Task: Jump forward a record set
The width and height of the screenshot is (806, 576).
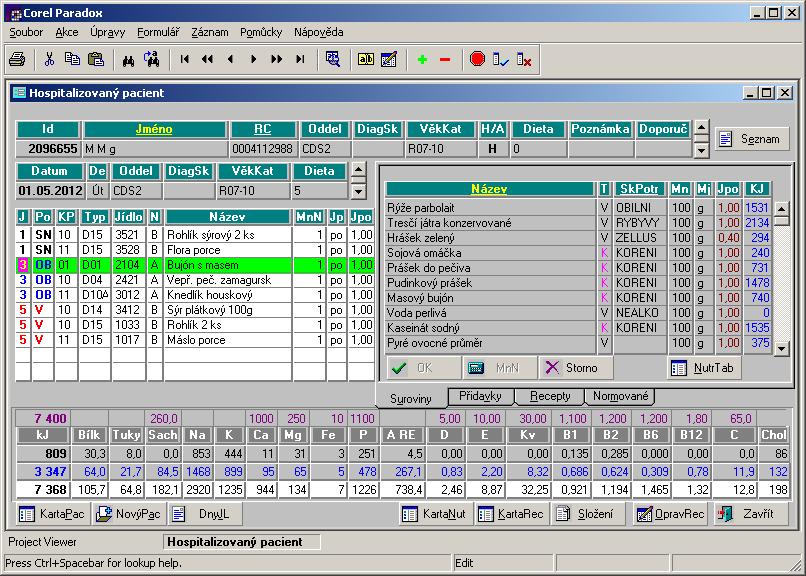Action: pyautogui.click(x=277, y=60)
